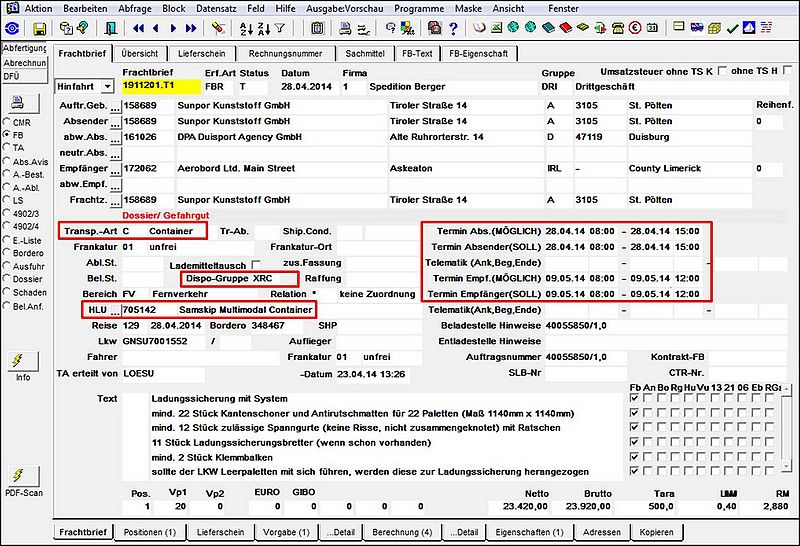Viewport: 800px width, 546px height.
Task: Click the calendar 31 icon
Action: [x=652, y=28]
